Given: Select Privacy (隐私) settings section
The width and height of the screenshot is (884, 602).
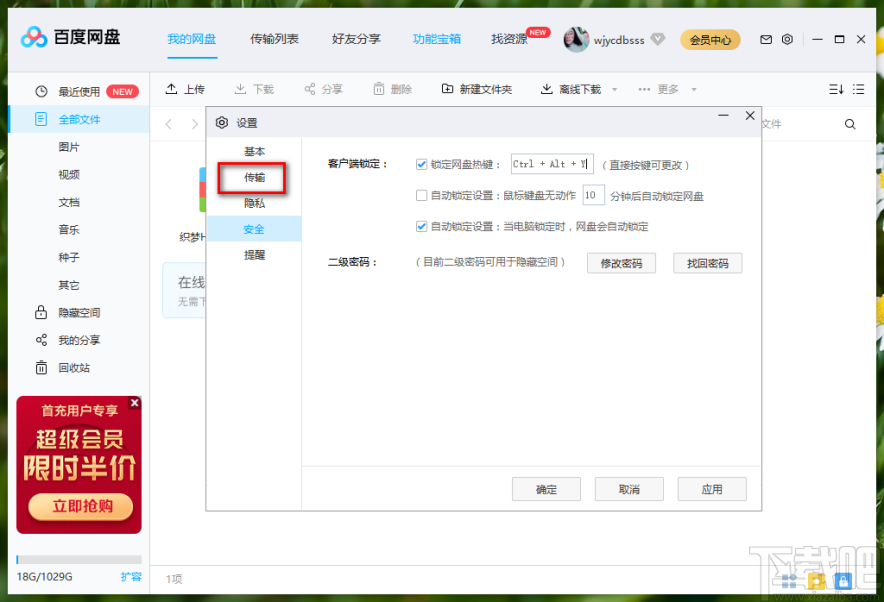Looking at the screenshot, I should [254, 203].
